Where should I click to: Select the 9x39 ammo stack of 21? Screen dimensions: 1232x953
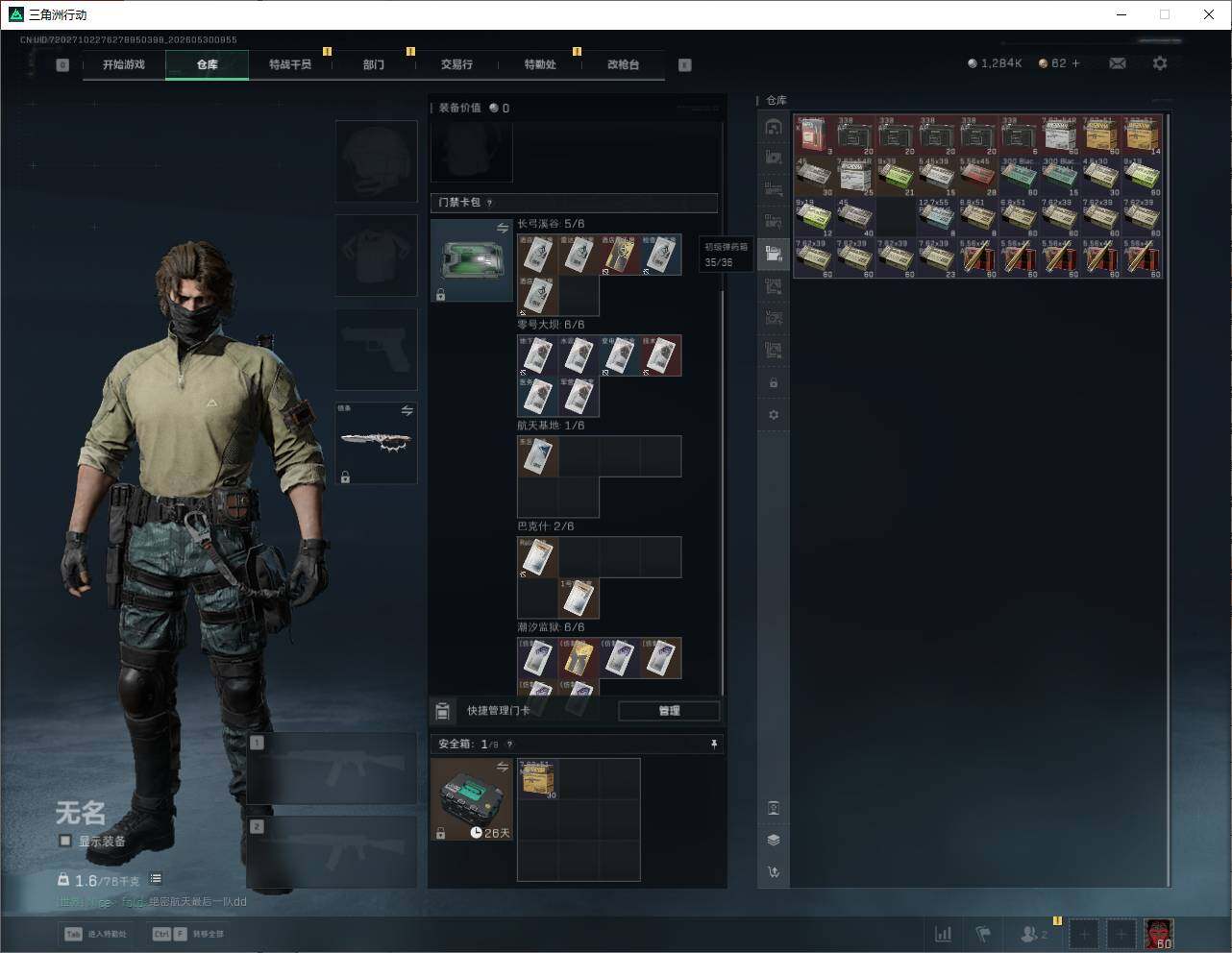coord(897,176)
